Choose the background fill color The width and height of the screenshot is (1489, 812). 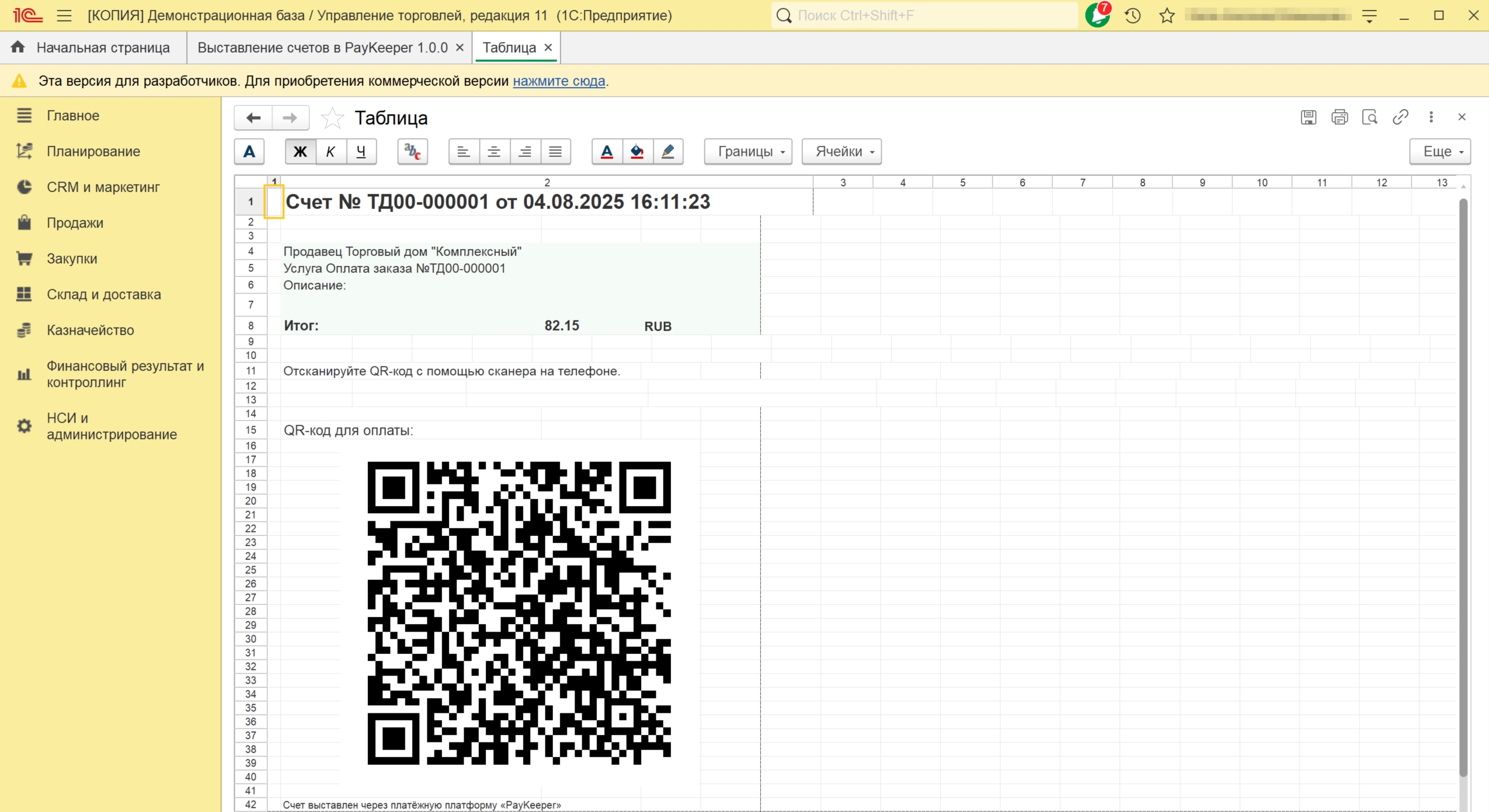pyautogui.click(x=637, y=152)
